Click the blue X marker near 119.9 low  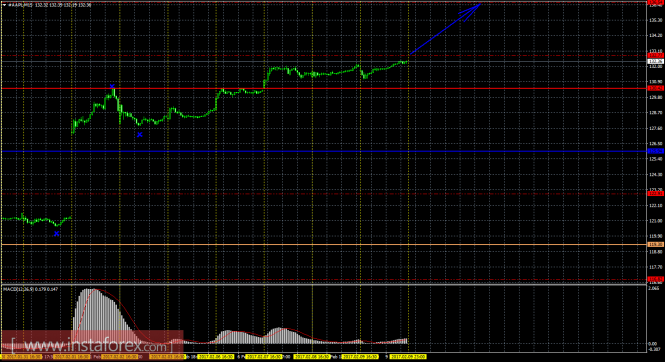pos(56,234)
